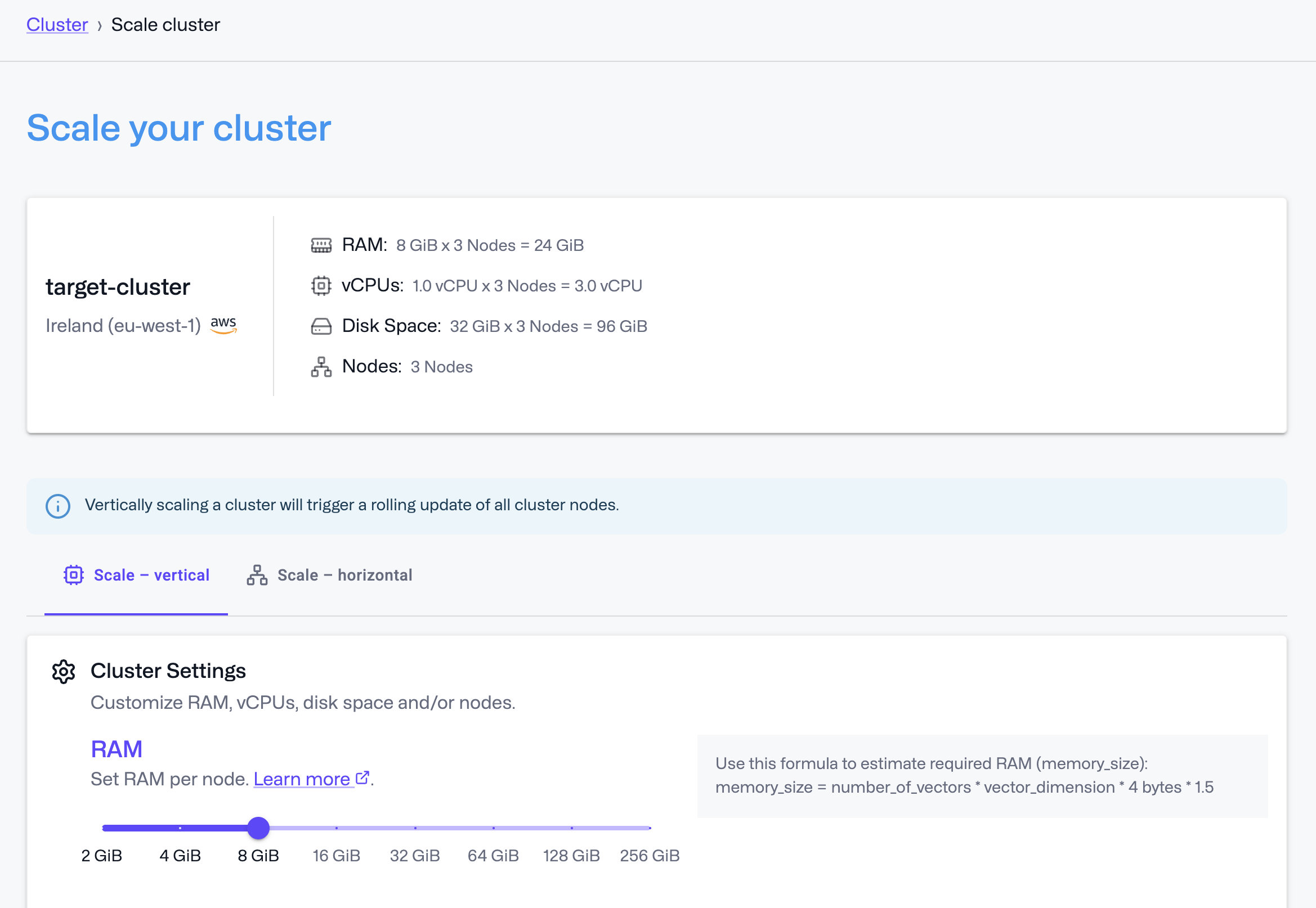Click the Nodes network icon in cluster overview

tap(321, 366)
